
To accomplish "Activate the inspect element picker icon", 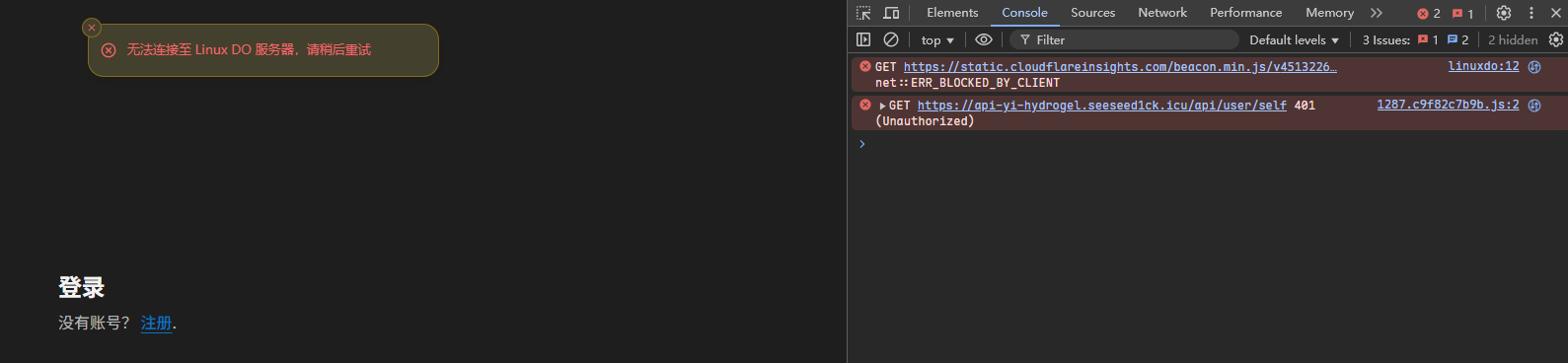I will (863, 13).
